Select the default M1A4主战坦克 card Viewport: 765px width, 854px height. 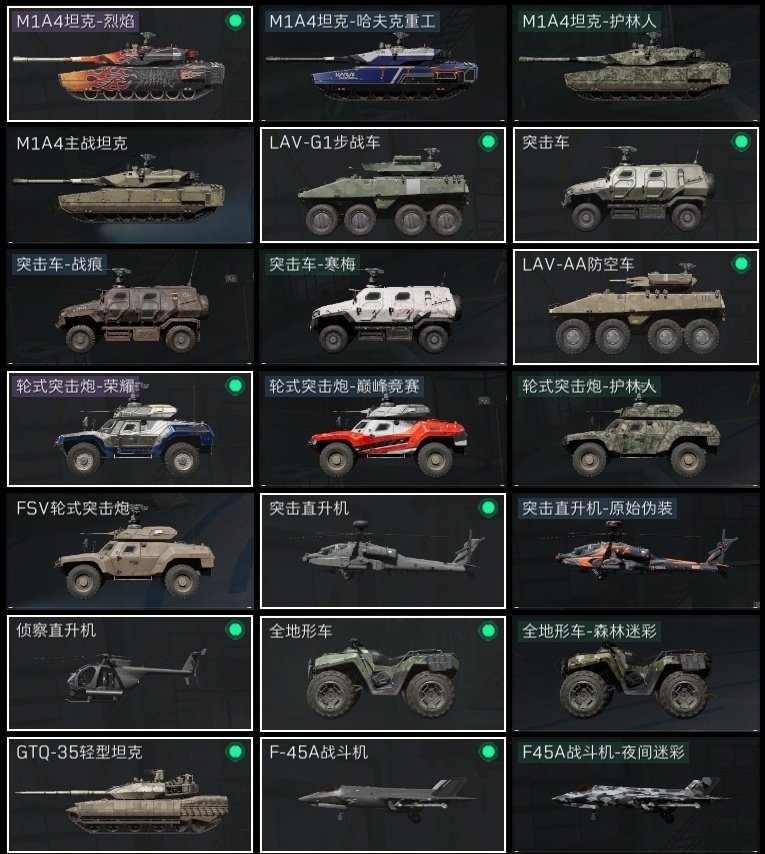pyautogui.click(x=130, y=185)
